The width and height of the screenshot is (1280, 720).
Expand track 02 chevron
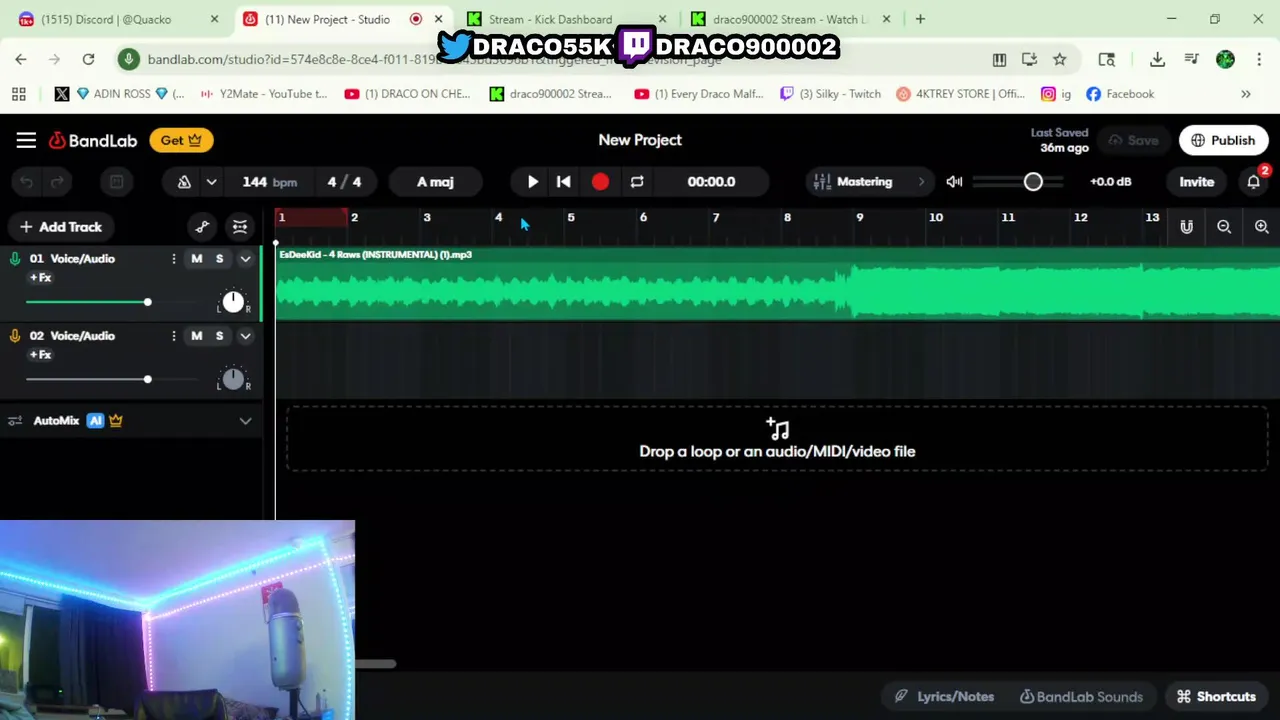click(x=245, y=336)
